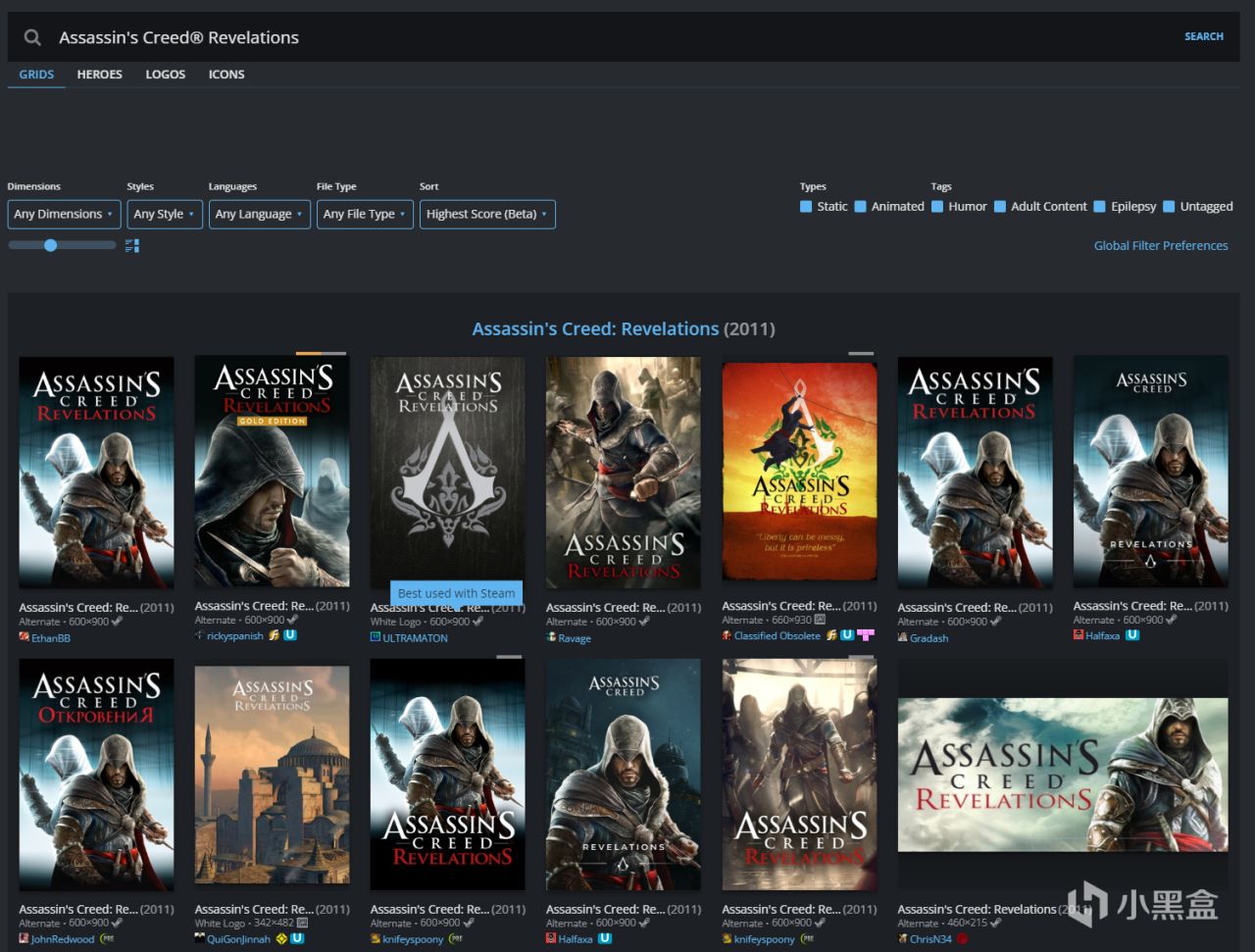Click the red badge next to ChrisN34

(962, 938)
